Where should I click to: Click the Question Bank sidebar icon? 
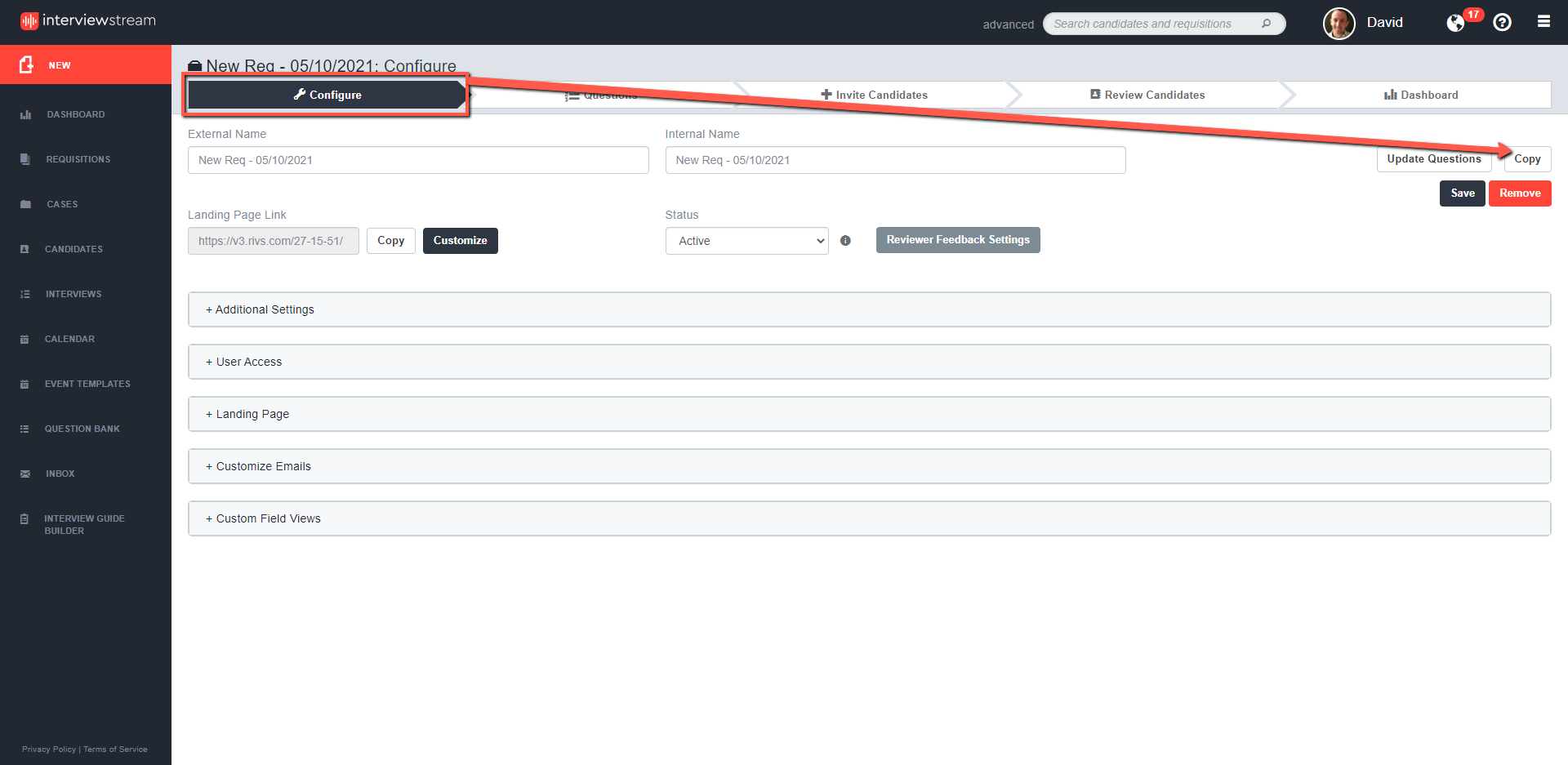(24, 429)
